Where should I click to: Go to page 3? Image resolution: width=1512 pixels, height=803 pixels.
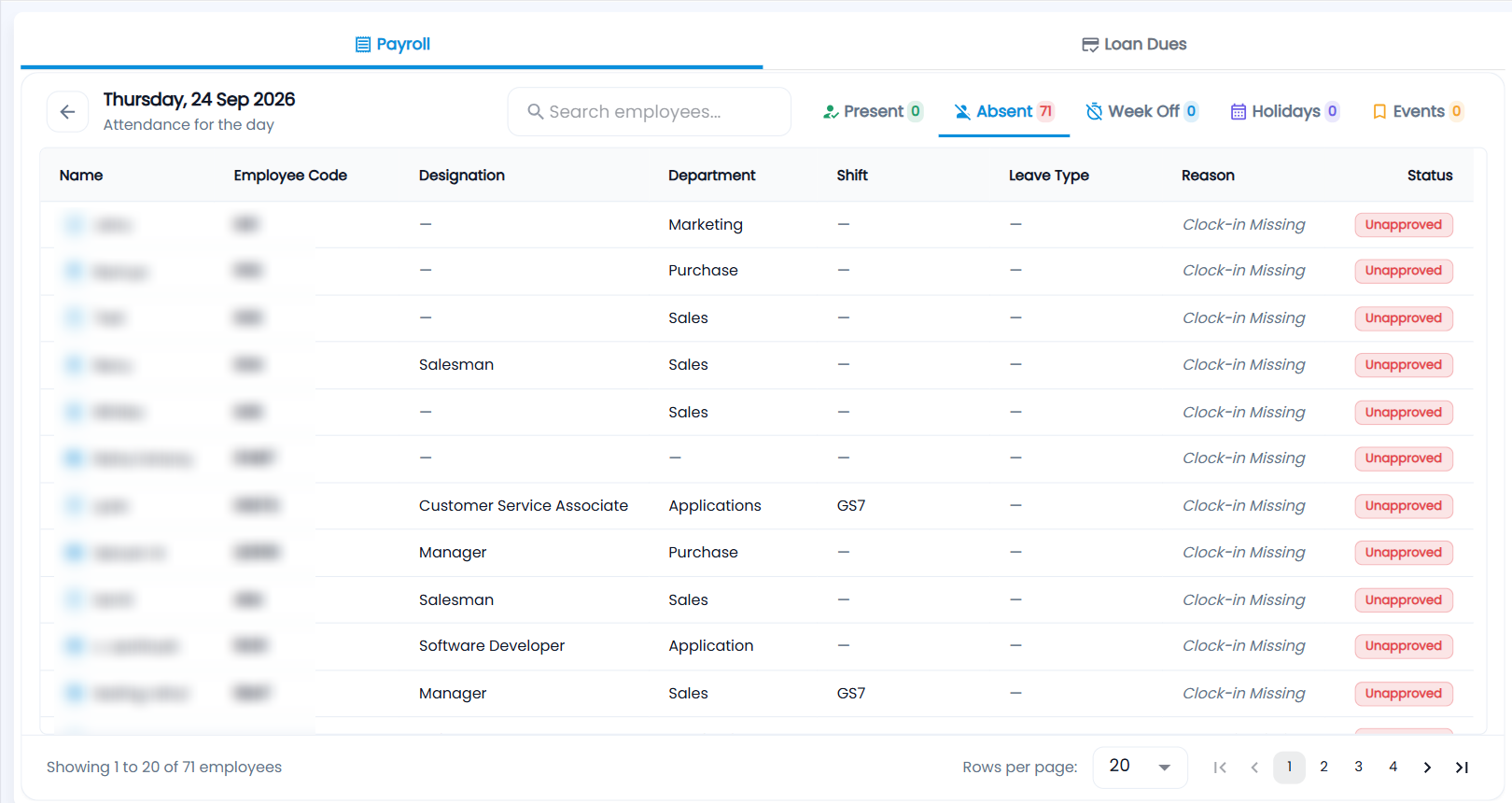pyautogui.click(x=1358, y=768)
